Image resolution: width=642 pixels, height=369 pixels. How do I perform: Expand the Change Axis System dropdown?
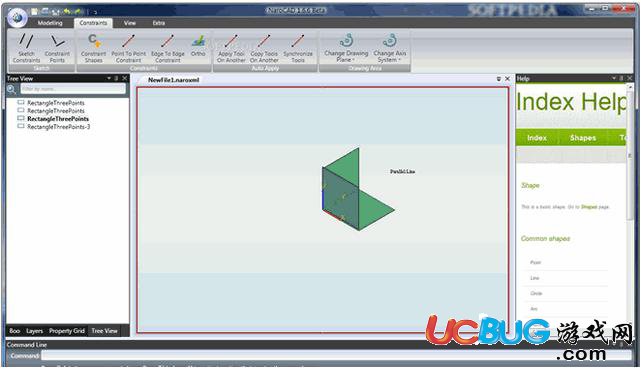coord(389,48)
